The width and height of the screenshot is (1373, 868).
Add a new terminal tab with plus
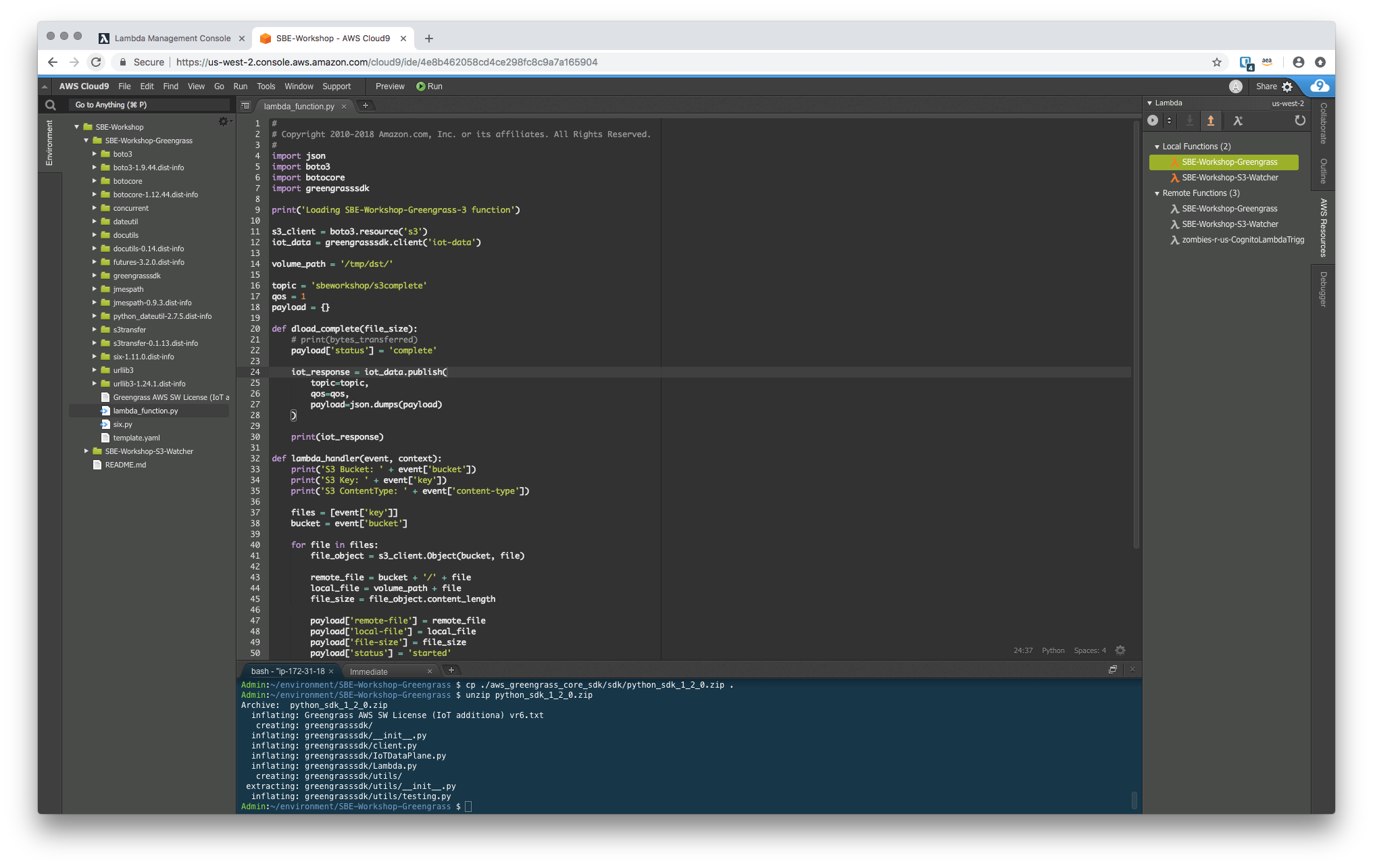[451, 670]
